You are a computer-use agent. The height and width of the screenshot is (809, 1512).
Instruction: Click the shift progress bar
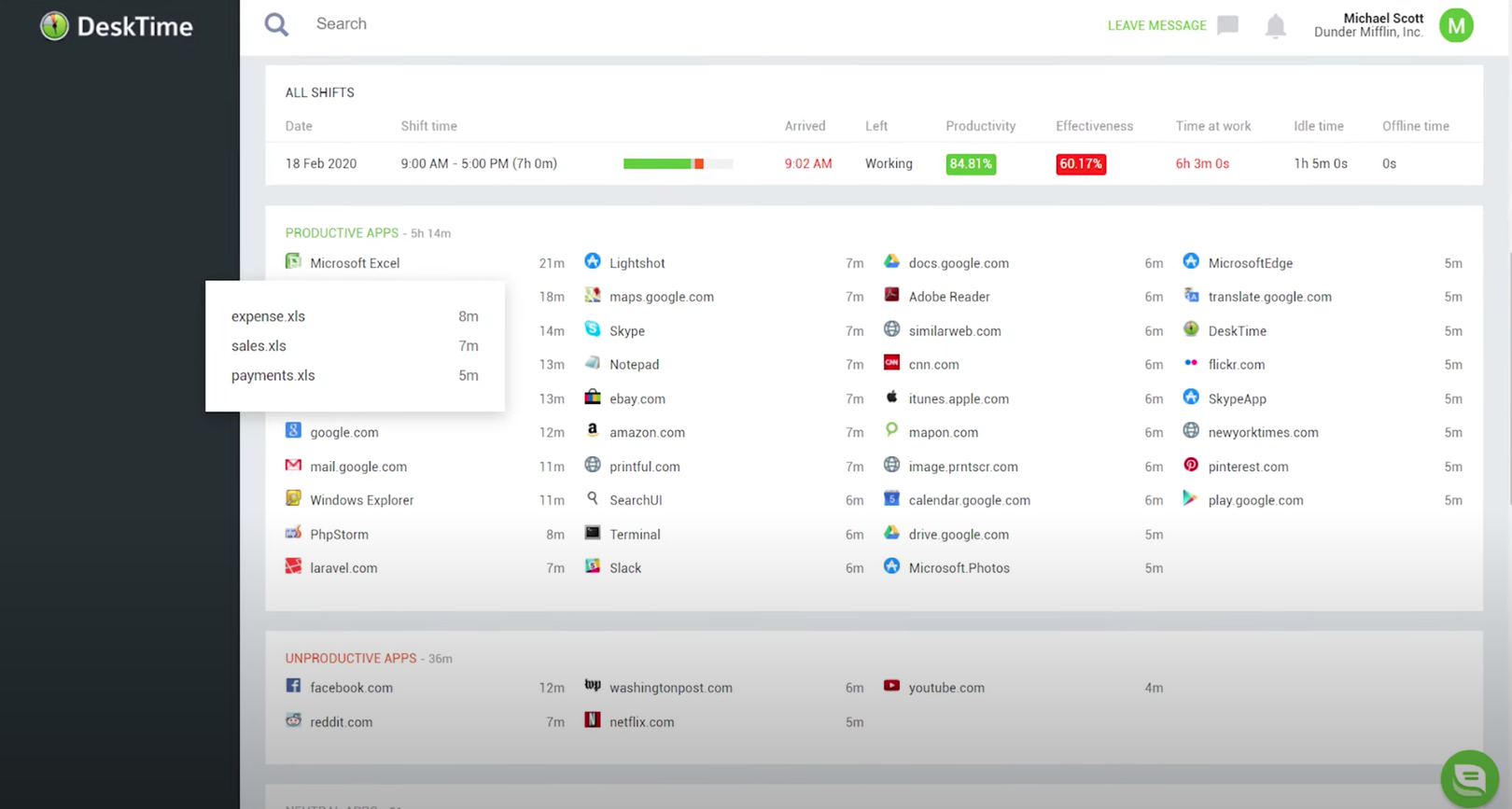click(678, 163)
